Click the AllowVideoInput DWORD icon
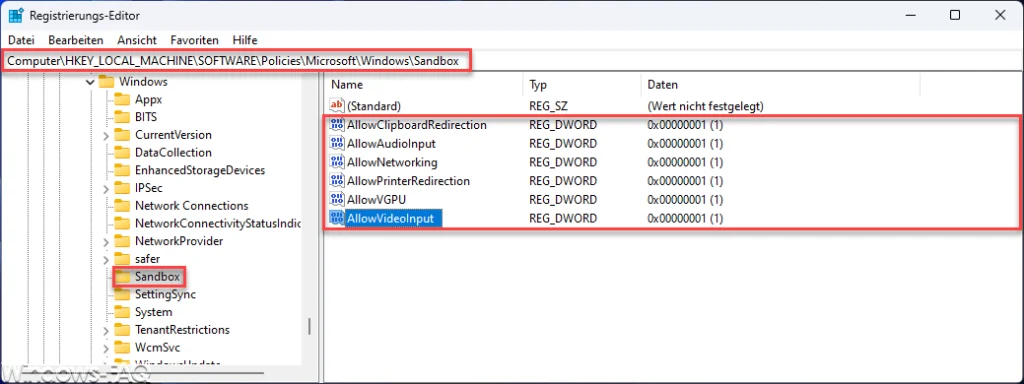This screenshot has width=1024, height=384. [337, 218]
